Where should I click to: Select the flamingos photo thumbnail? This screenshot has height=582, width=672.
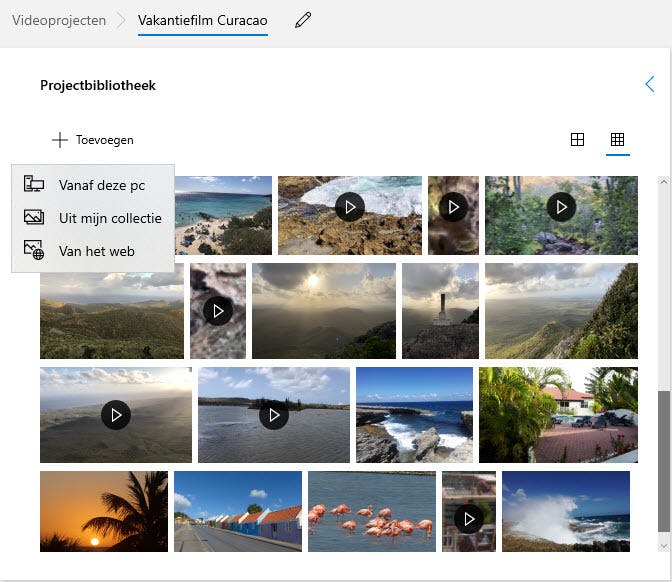pyautogui.click(x=370, y=512)
